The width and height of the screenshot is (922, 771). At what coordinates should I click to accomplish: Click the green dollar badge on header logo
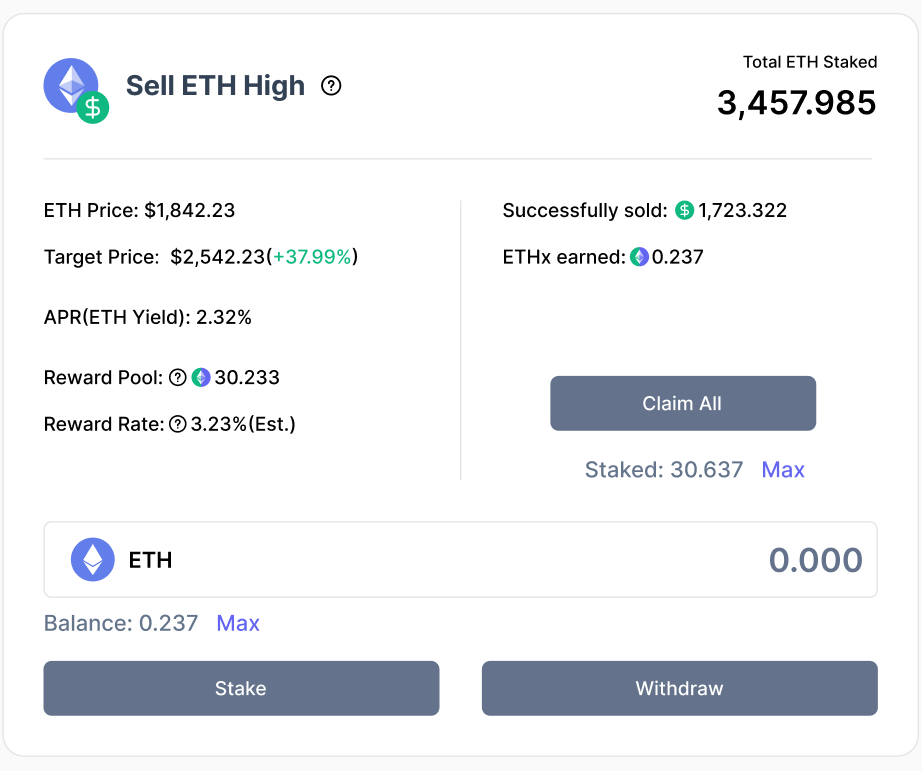pyautogui.click(x=93, y=107)
